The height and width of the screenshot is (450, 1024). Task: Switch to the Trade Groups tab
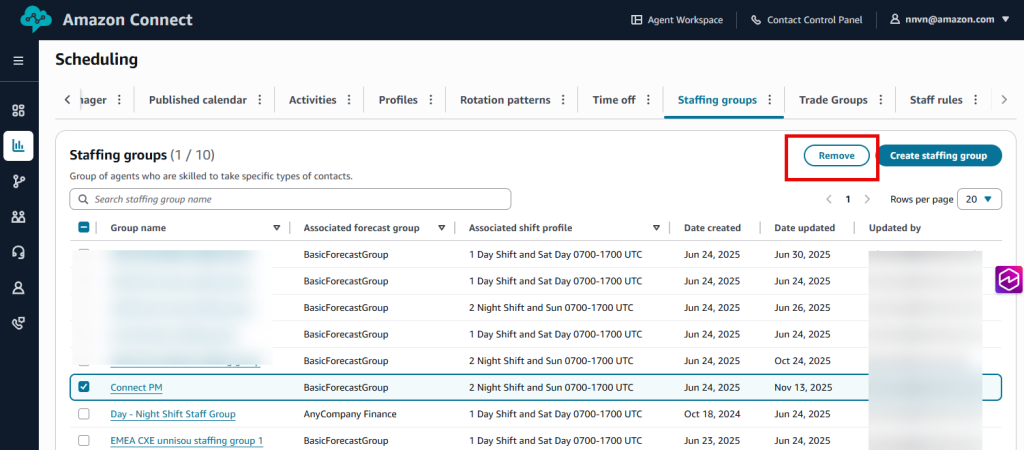(832, 100)
